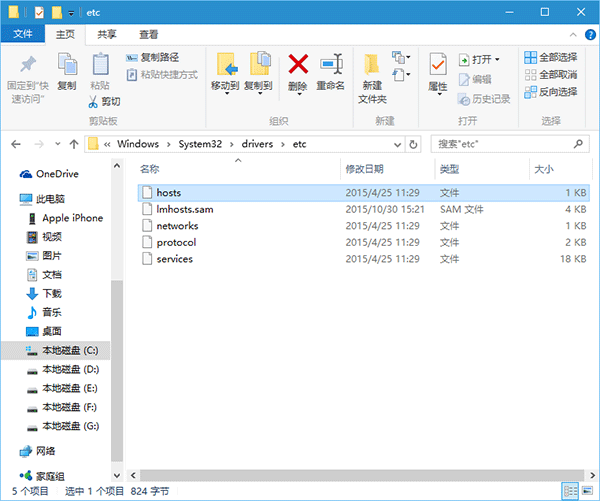Viewport: 600px width, 501px height.
Task: Paste shortcut option in ribbon
Action: [x=162, y=74]
